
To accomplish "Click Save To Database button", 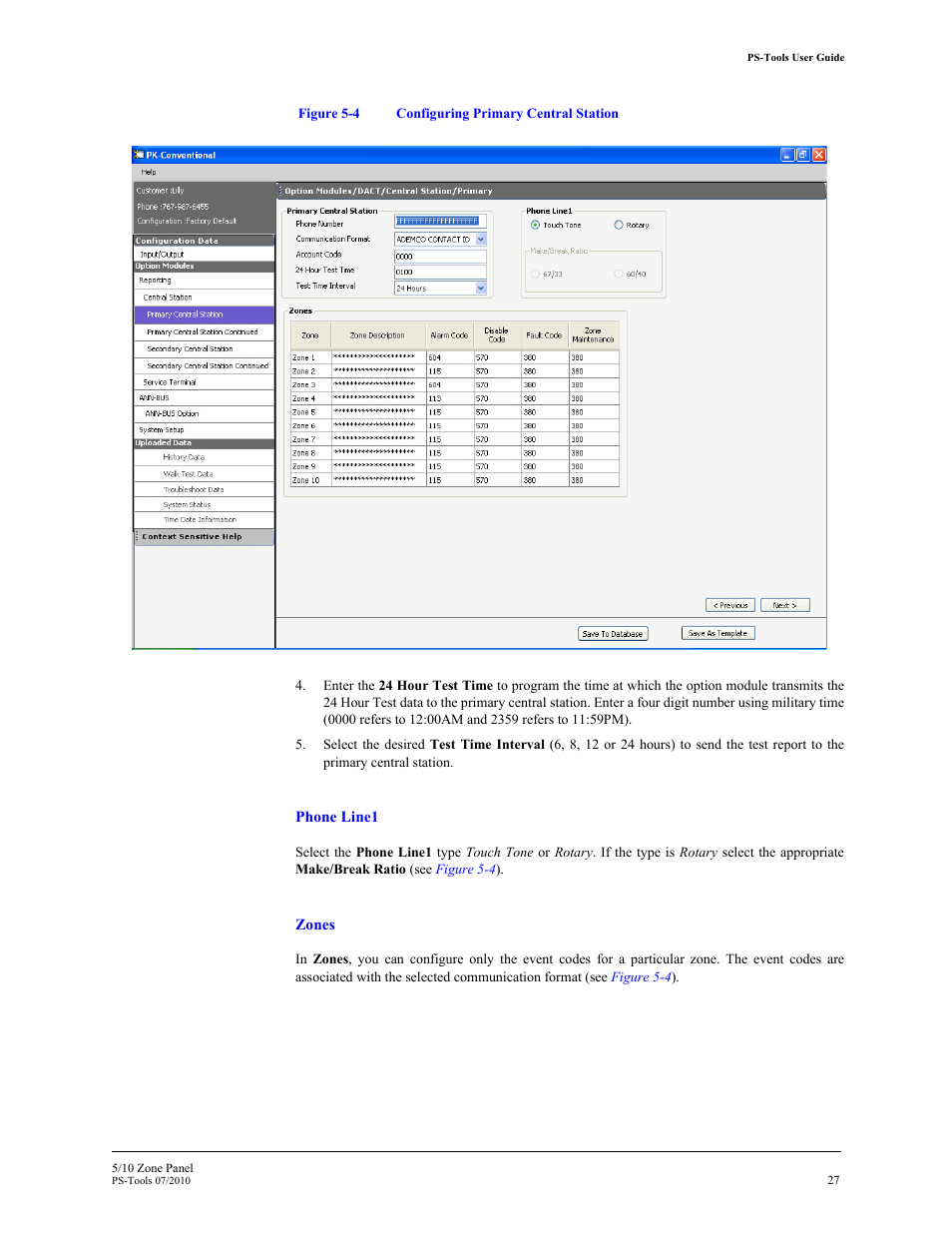I will [x=613, y=634].
